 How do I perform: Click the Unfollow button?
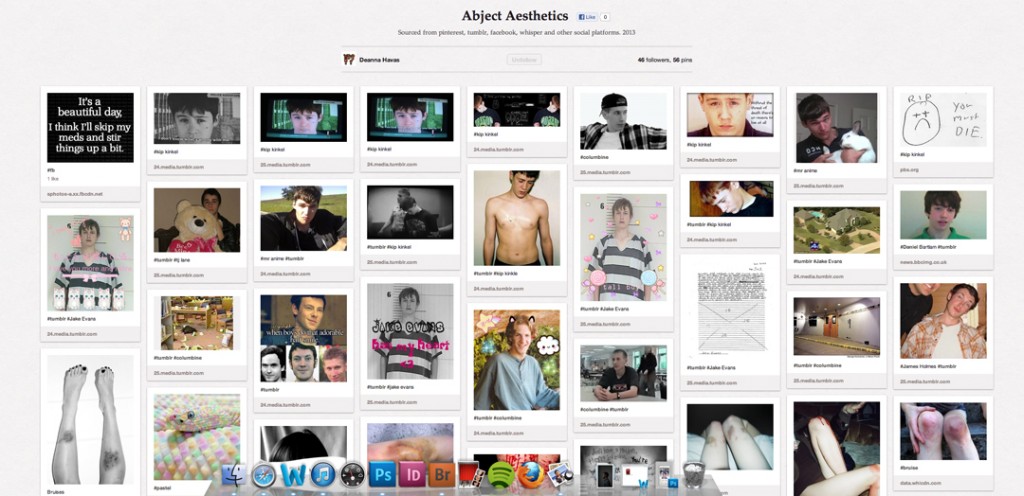524,59
